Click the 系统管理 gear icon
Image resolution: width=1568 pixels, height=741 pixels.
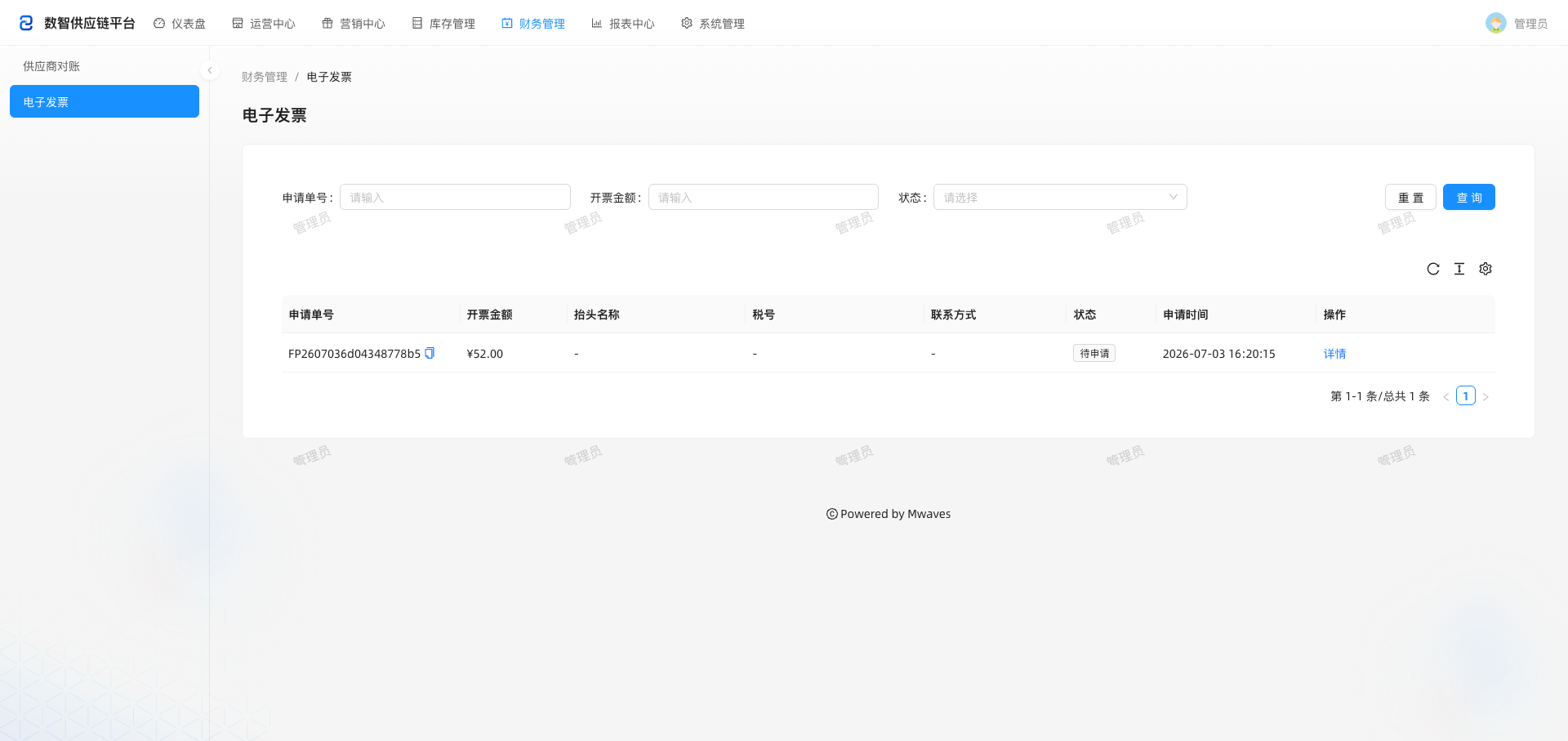[x=687, y=24]
